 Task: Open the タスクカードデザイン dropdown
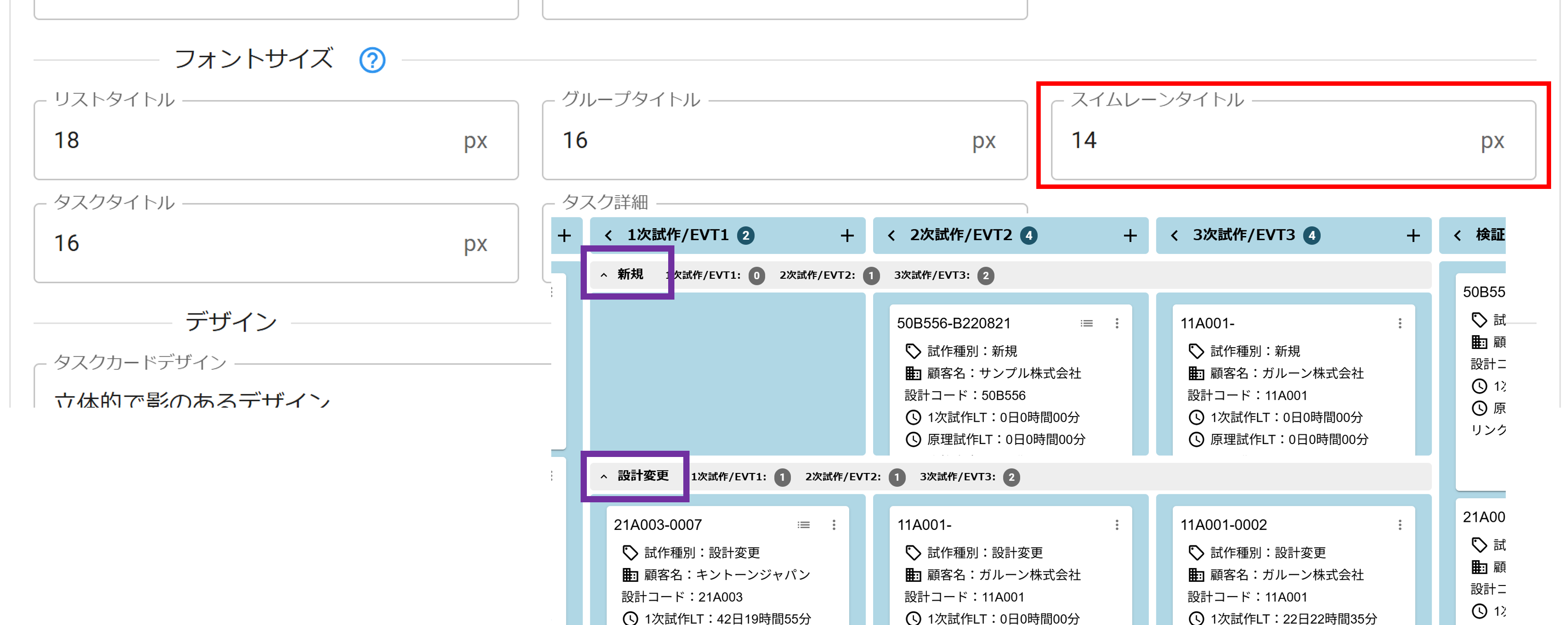click(x=292, y=386)
